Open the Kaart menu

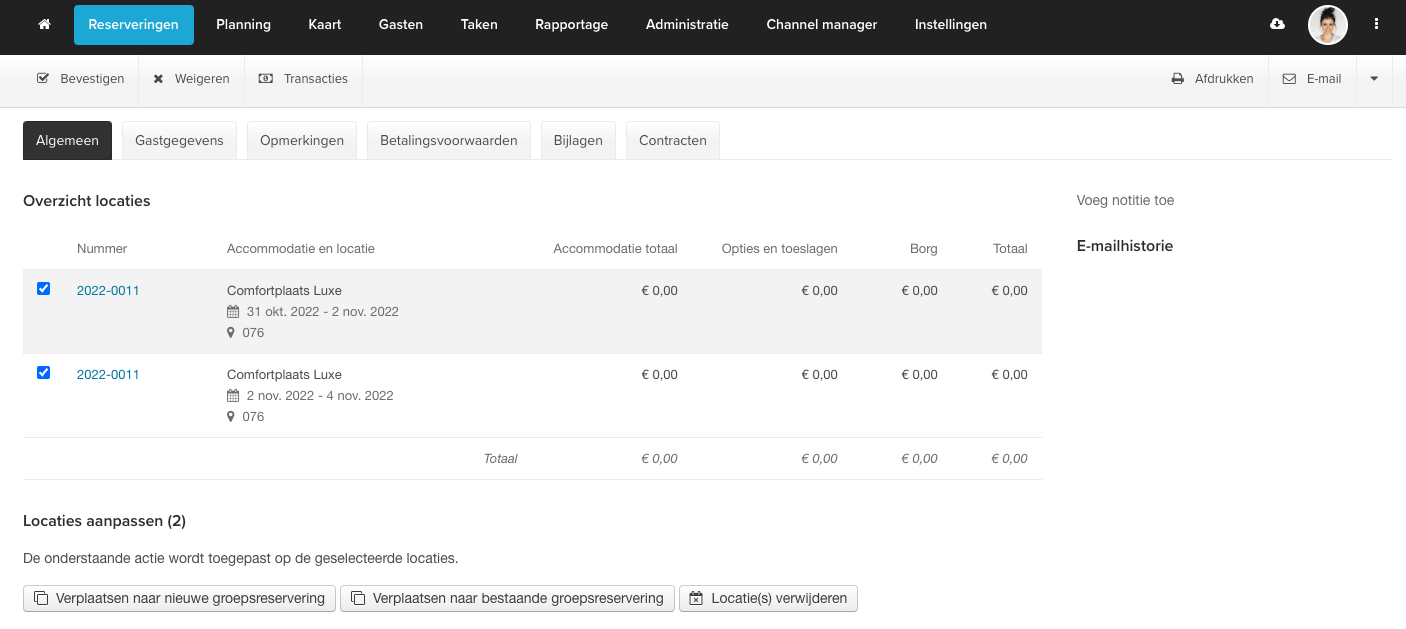(x=325, y=25)
